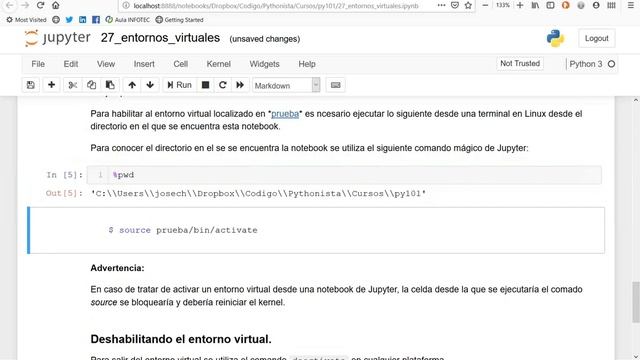Screen dimensions: 640x360
Task: Bookmark this page star icon
Action: pyautogui.click(x=468, y=5)
